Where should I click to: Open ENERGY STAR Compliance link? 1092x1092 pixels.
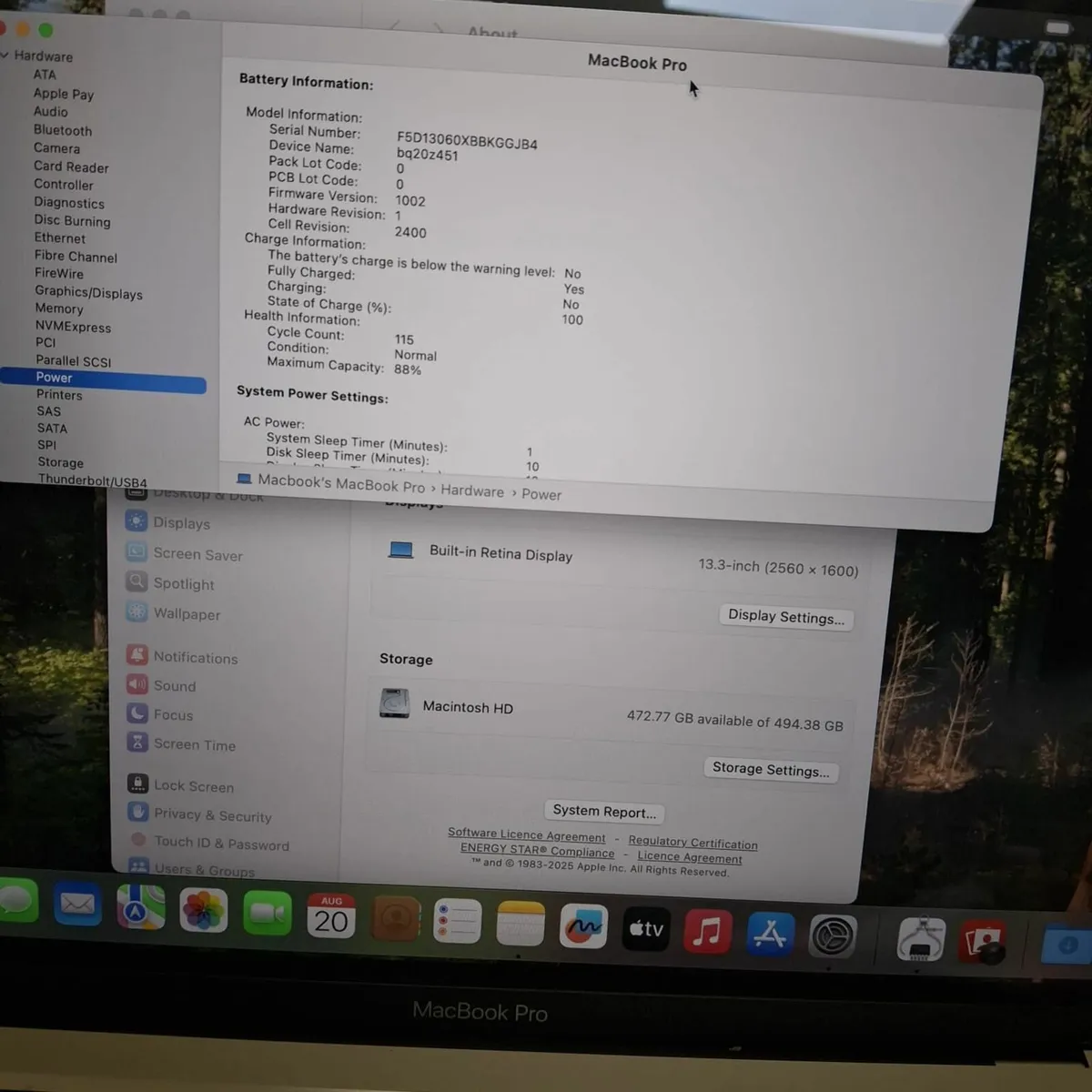537,850
